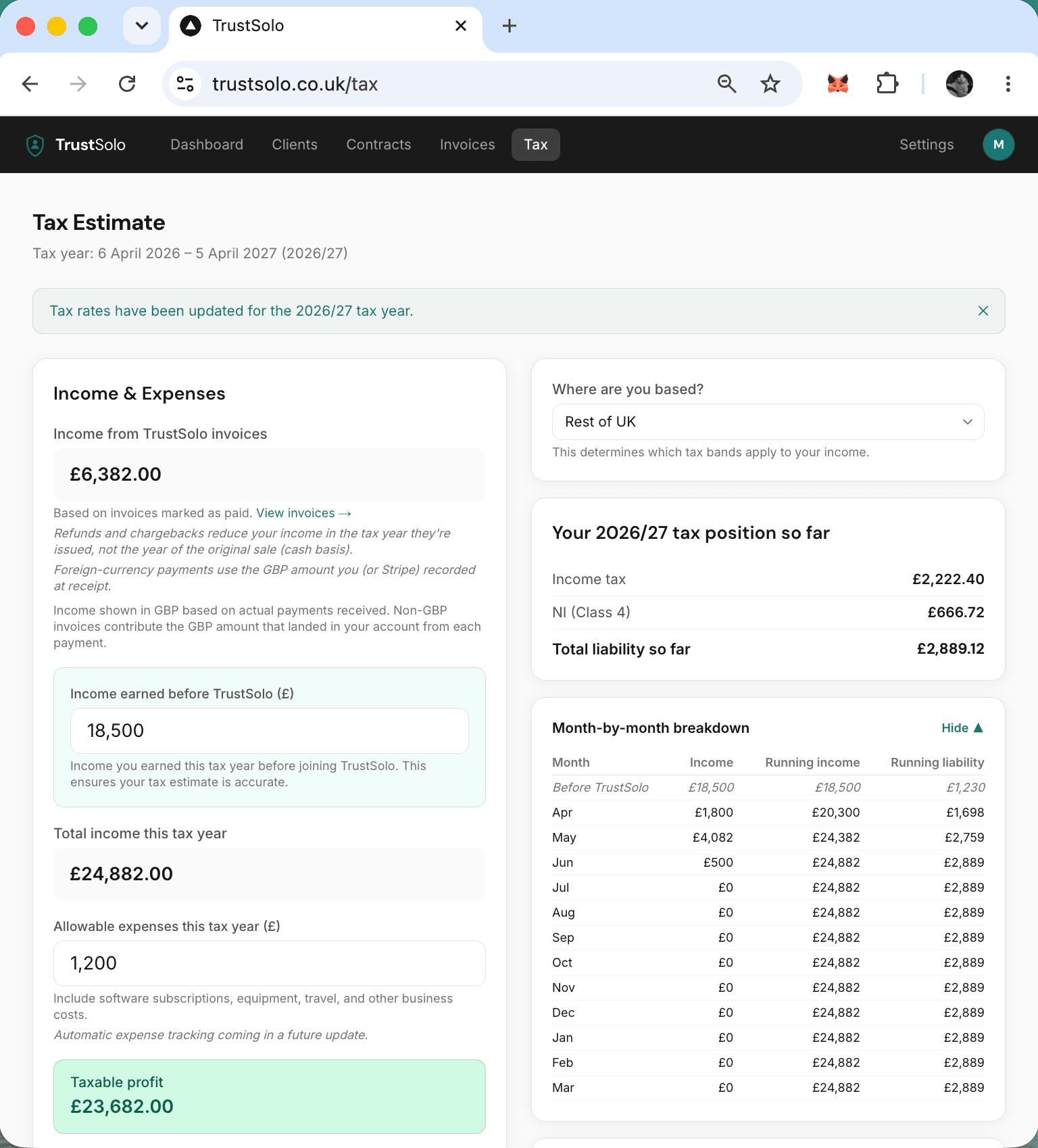The height and width of the screenshot is (1148, 1038).
Task: Click the Apr row in the breakdown
Action: (768, 813)
